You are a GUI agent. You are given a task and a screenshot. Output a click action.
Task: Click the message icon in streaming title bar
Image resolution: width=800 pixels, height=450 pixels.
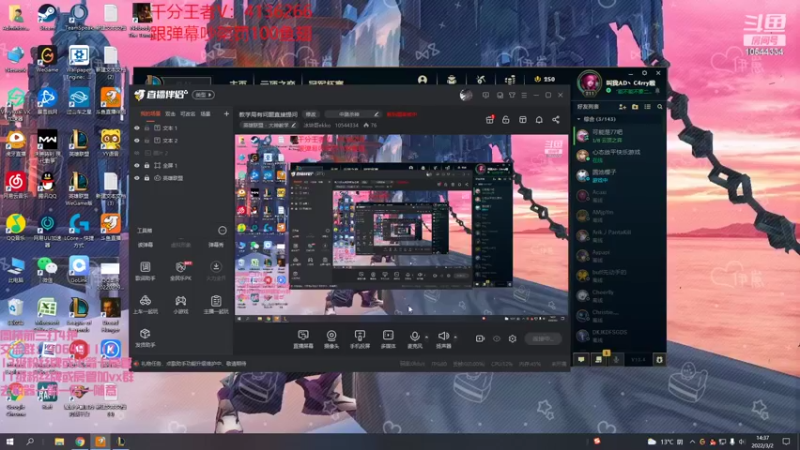485,95
